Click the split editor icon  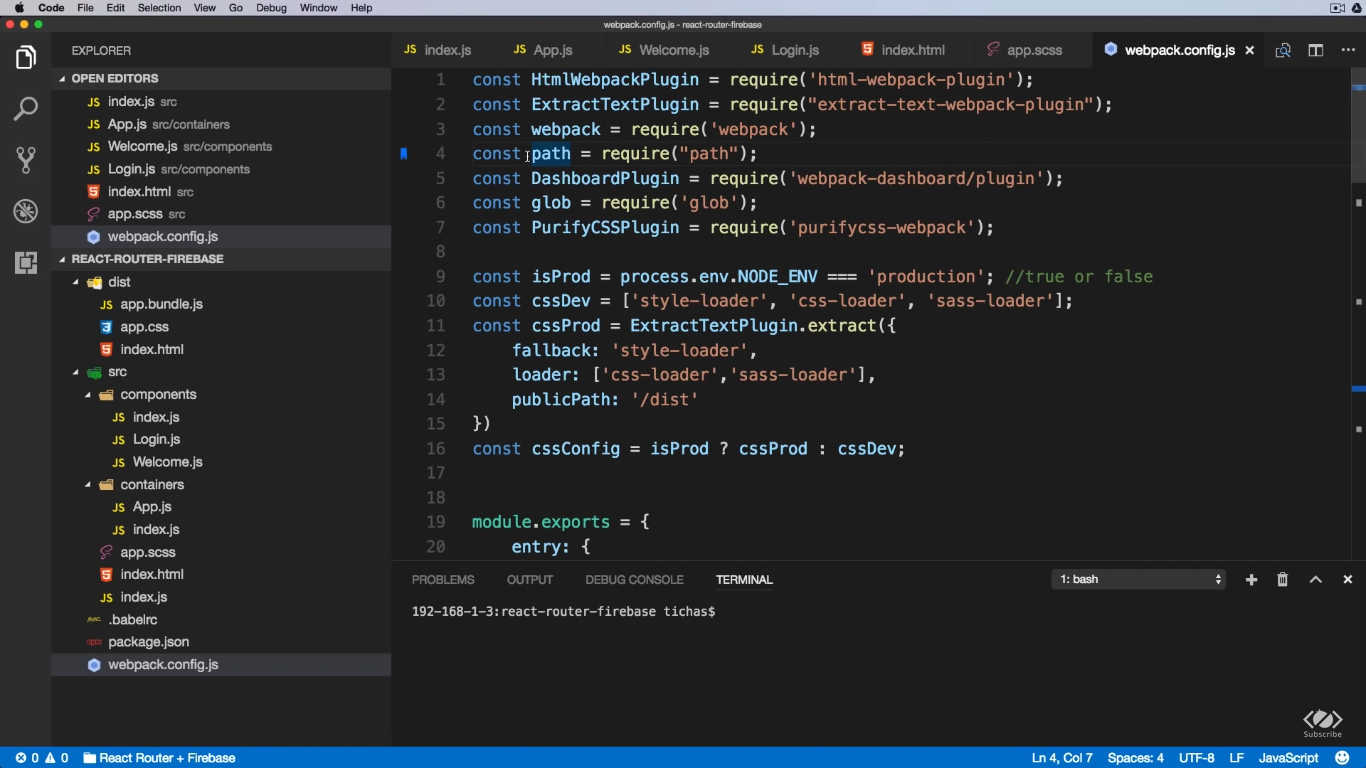[1316, 50]
